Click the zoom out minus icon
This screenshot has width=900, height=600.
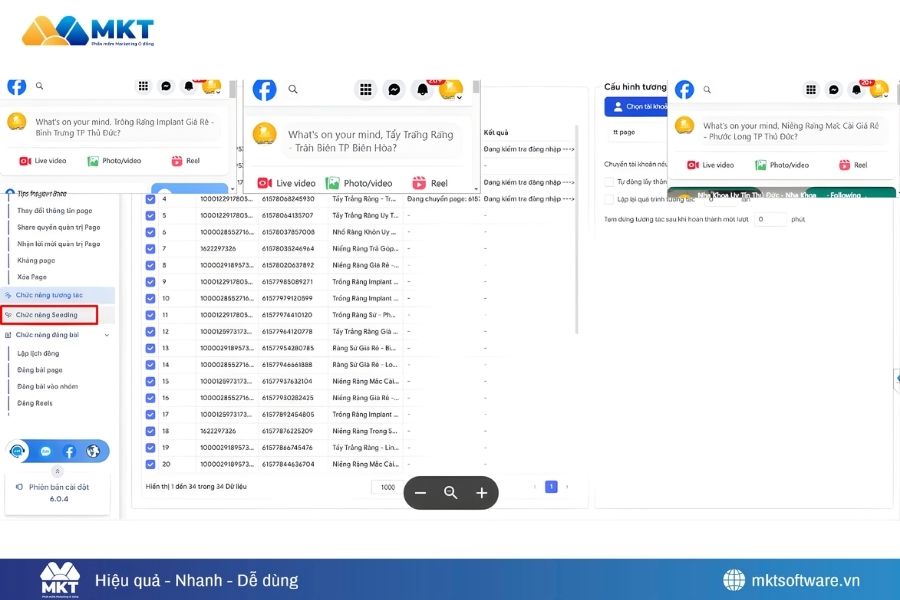(421, 493)
